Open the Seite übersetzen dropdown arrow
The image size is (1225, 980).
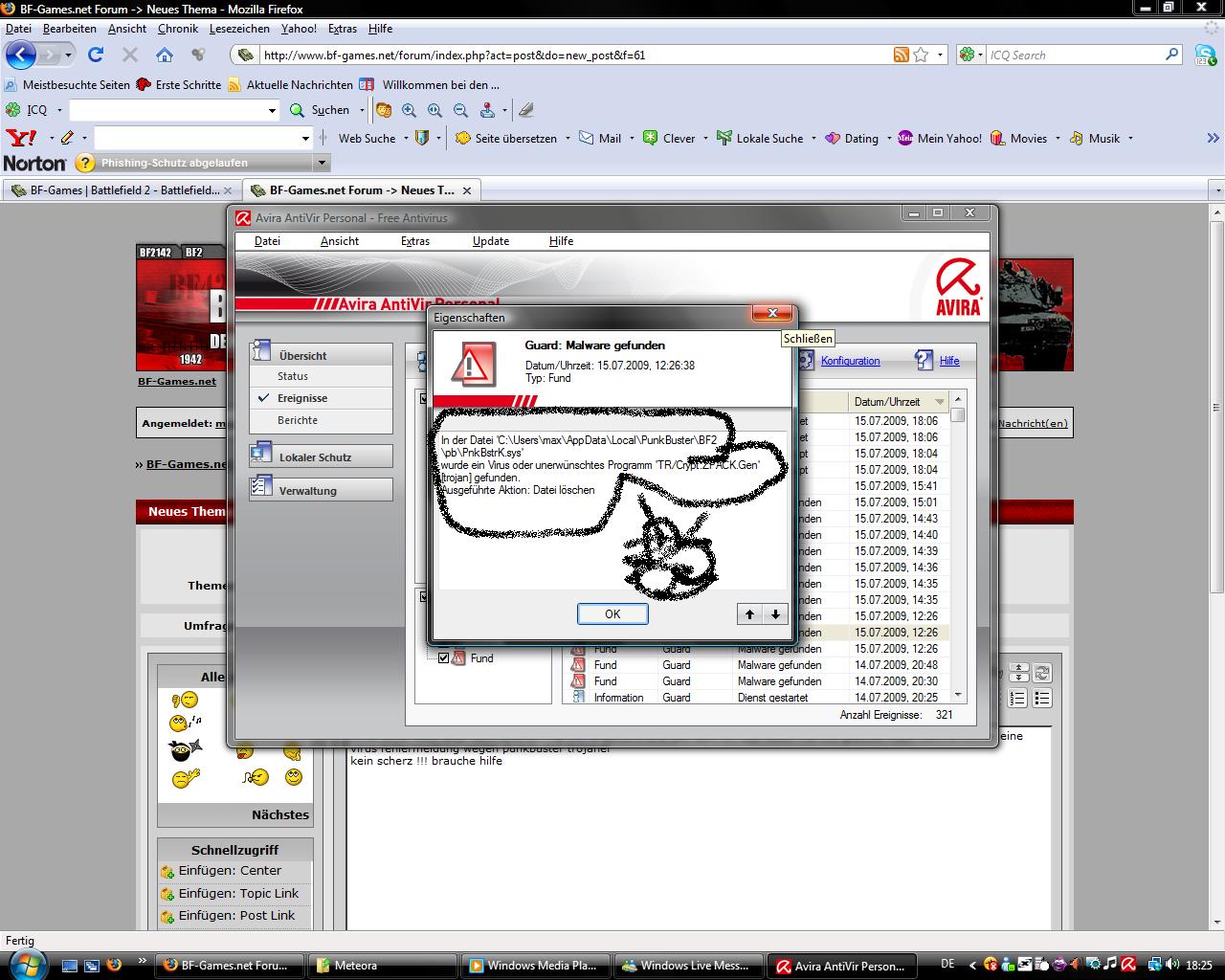click(x=568, y=138)
